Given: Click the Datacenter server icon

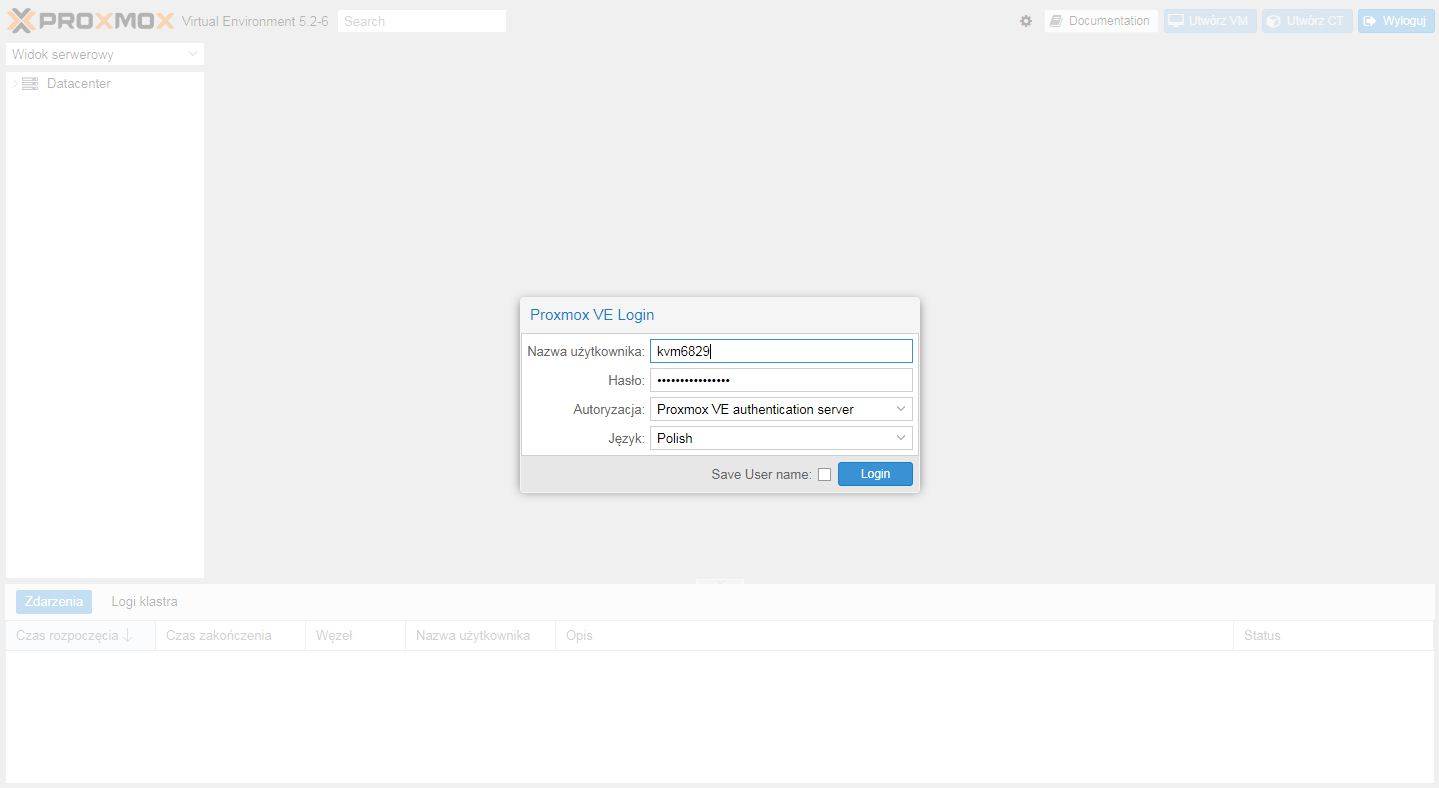Looking at the screenshot, I should [30, 84].
